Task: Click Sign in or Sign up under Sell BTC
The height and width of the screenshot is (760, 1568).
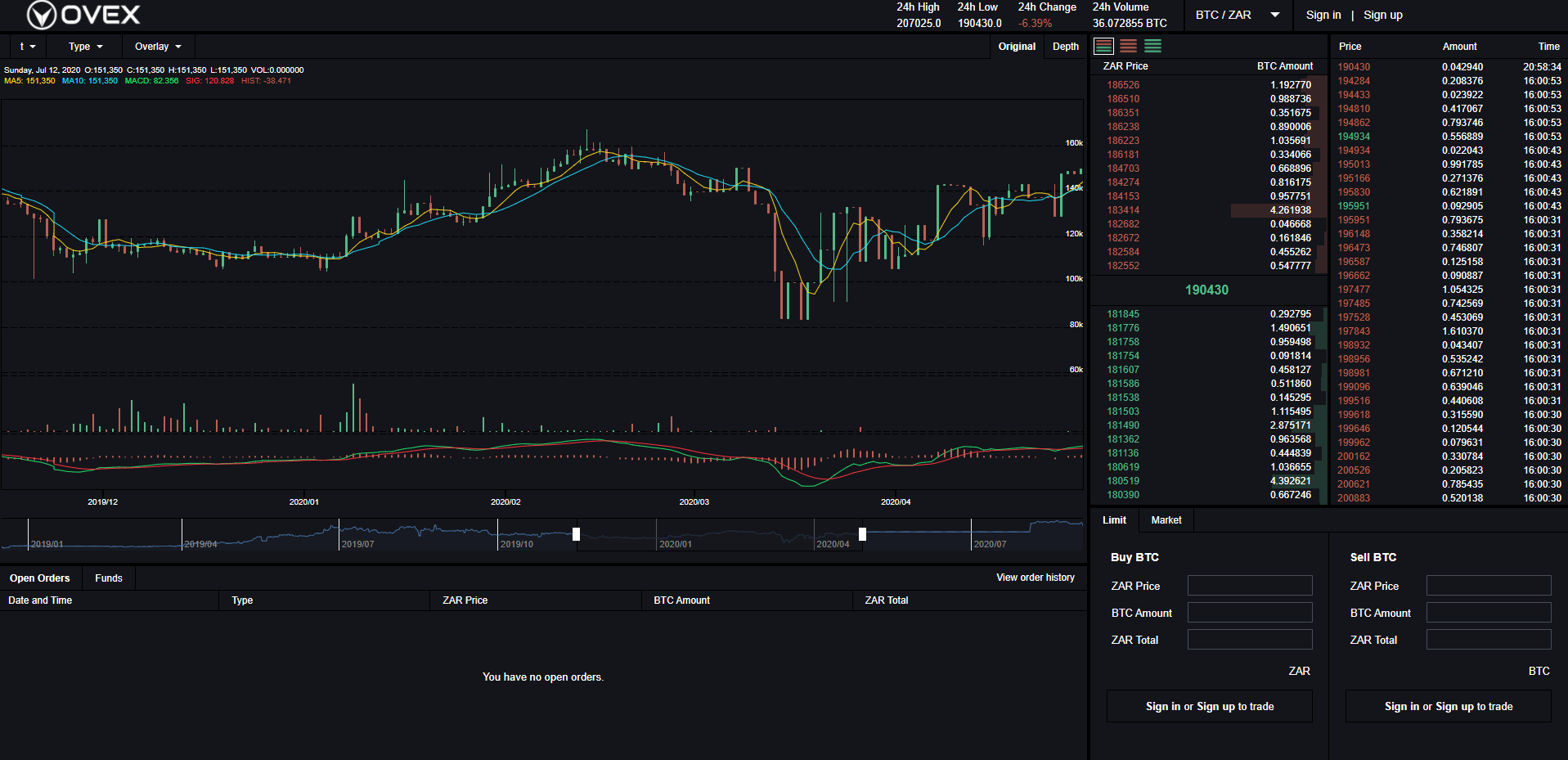Action: click(1448, 706)
